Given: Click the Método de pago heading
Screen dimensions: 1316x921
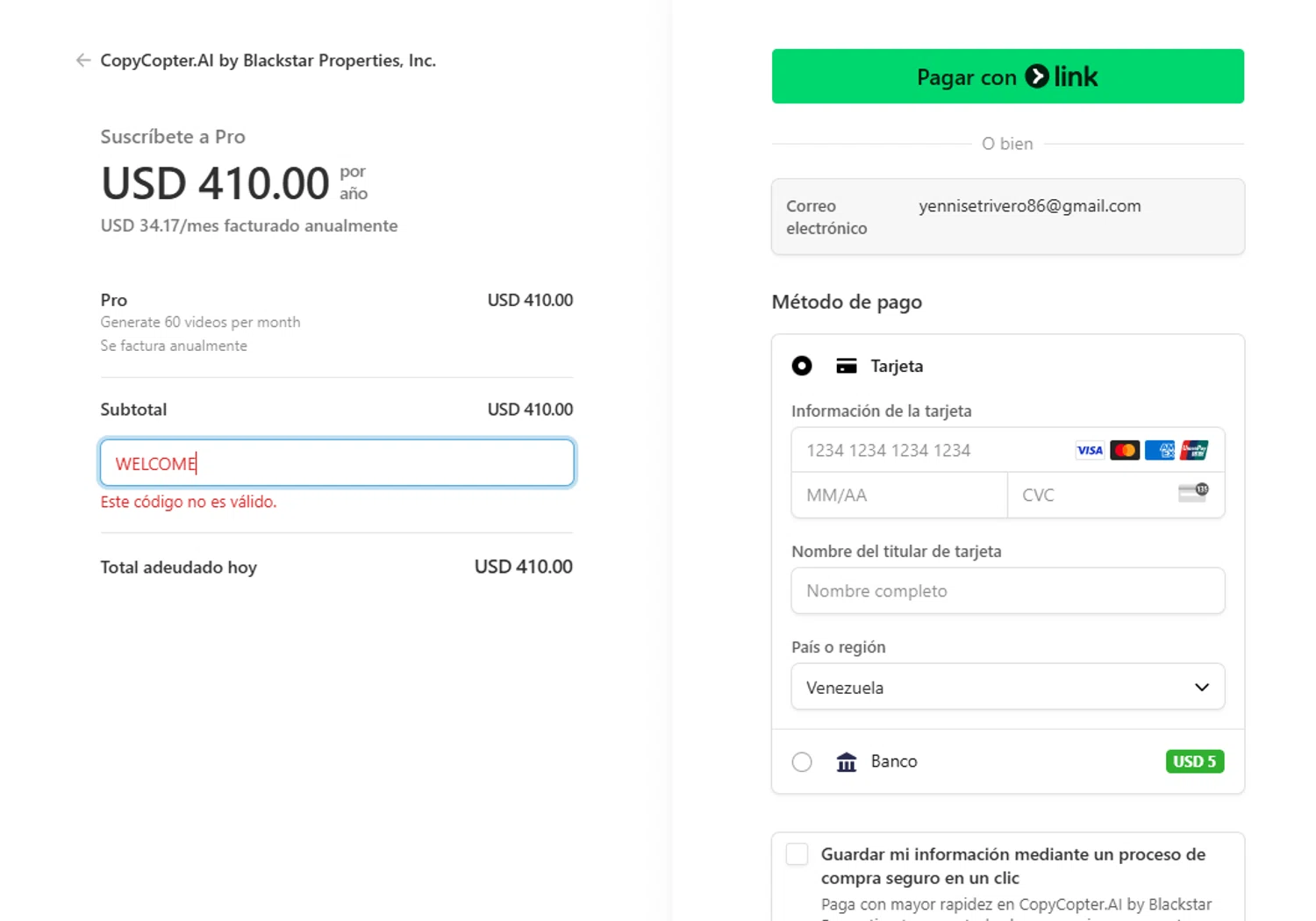Looking at the screenshot, I should (847, 302).
